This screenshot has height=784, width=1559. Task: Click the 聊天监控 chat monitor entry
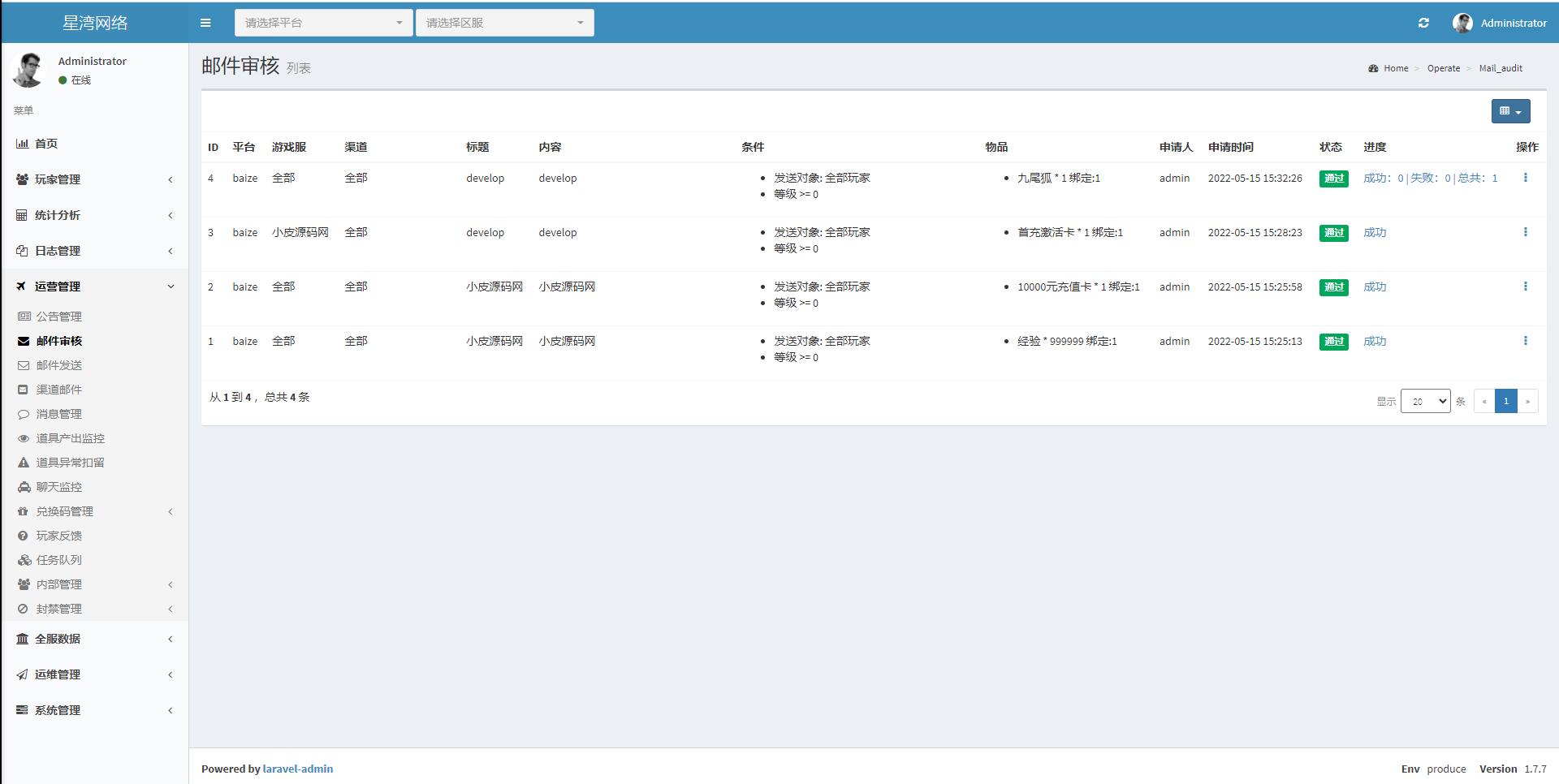(x=58, y=487)
